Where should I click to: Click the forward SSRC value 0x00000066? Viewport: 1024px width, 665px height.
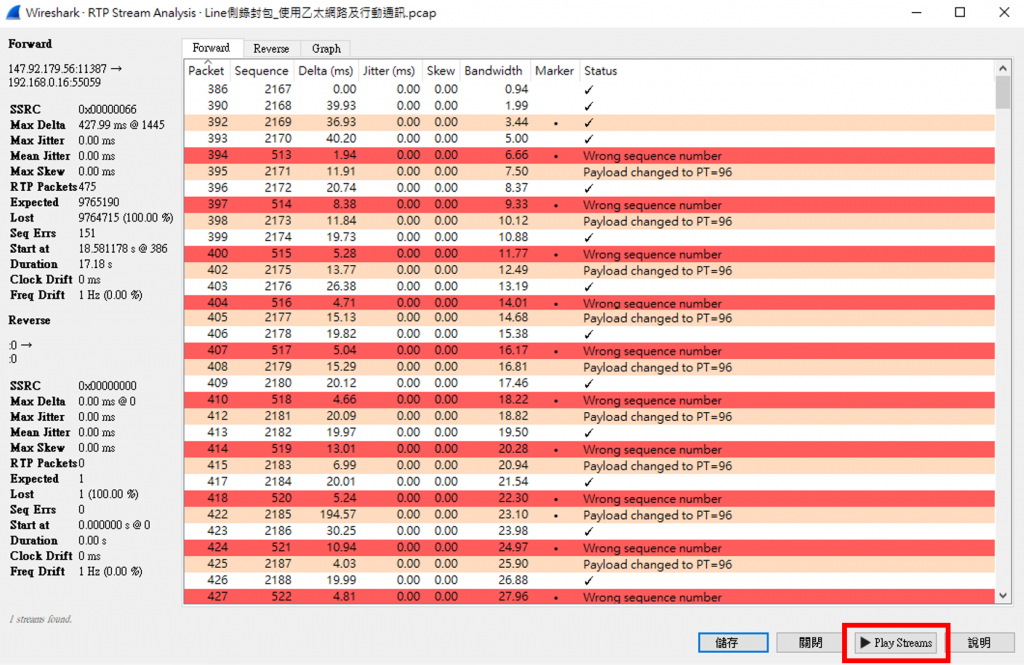tap(107, 109)
